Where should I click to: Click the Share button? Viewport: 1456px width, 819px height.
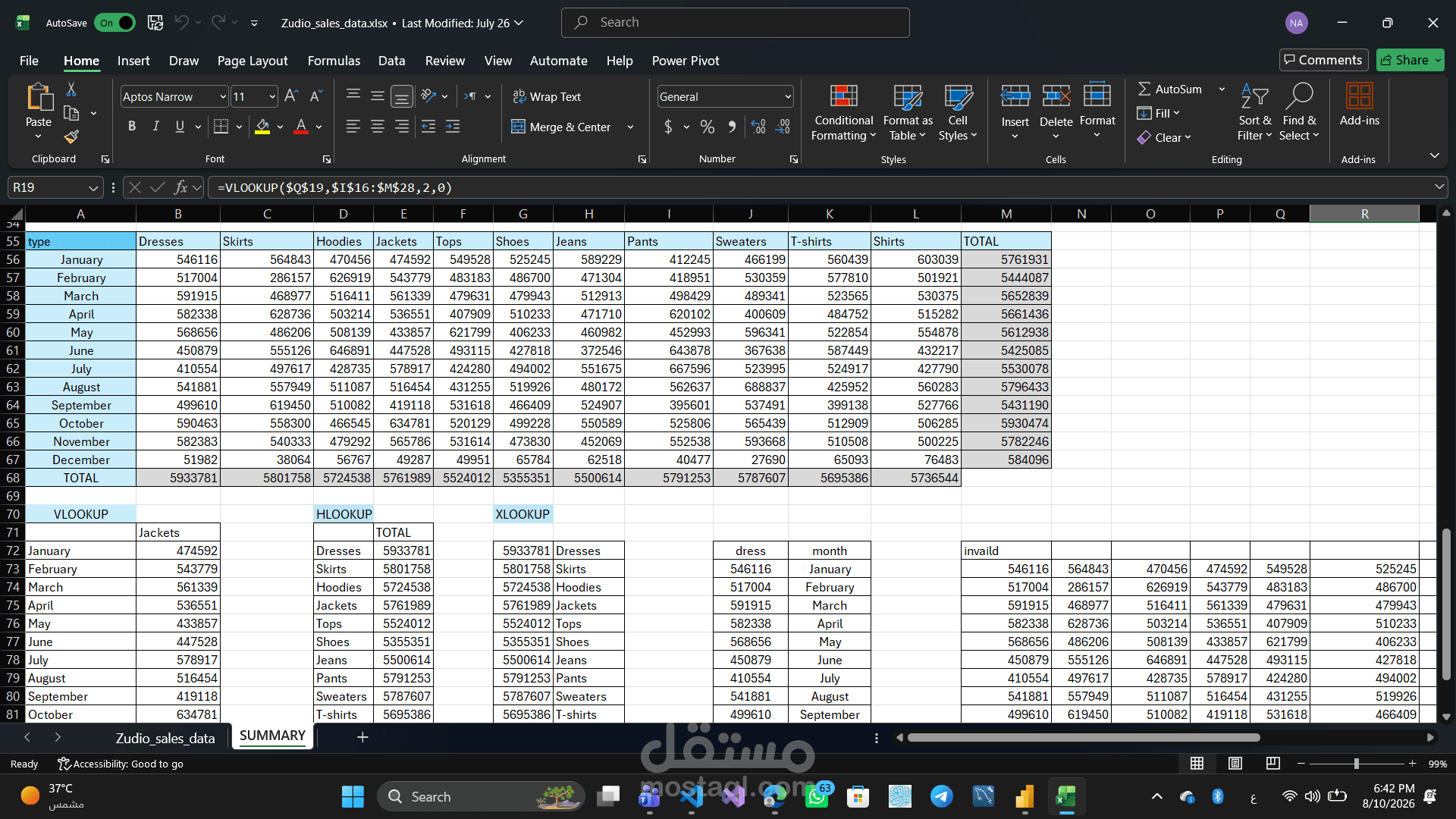click(x=1410, y=60)
